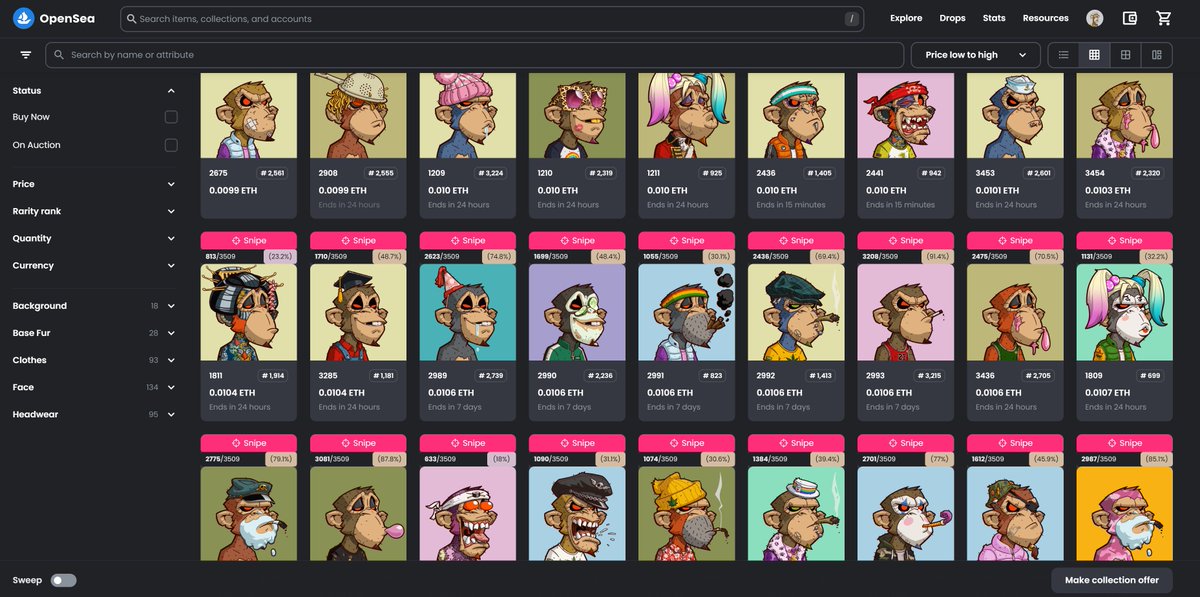The height and width of the screenshot is (597, 1200).
Task: Click the (91.4%) badge above item 2993
Action: tap(937, 256)
